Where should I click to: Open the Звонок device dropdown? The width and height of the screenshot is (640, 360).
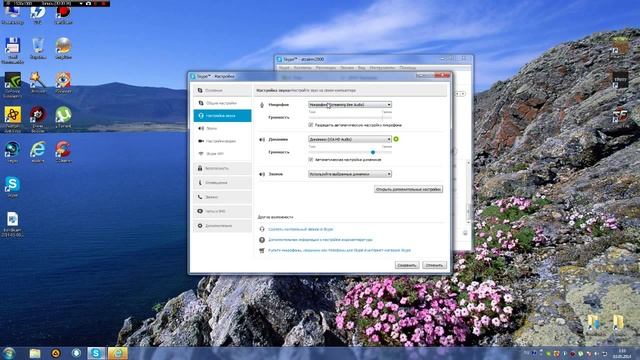[350, 174]
